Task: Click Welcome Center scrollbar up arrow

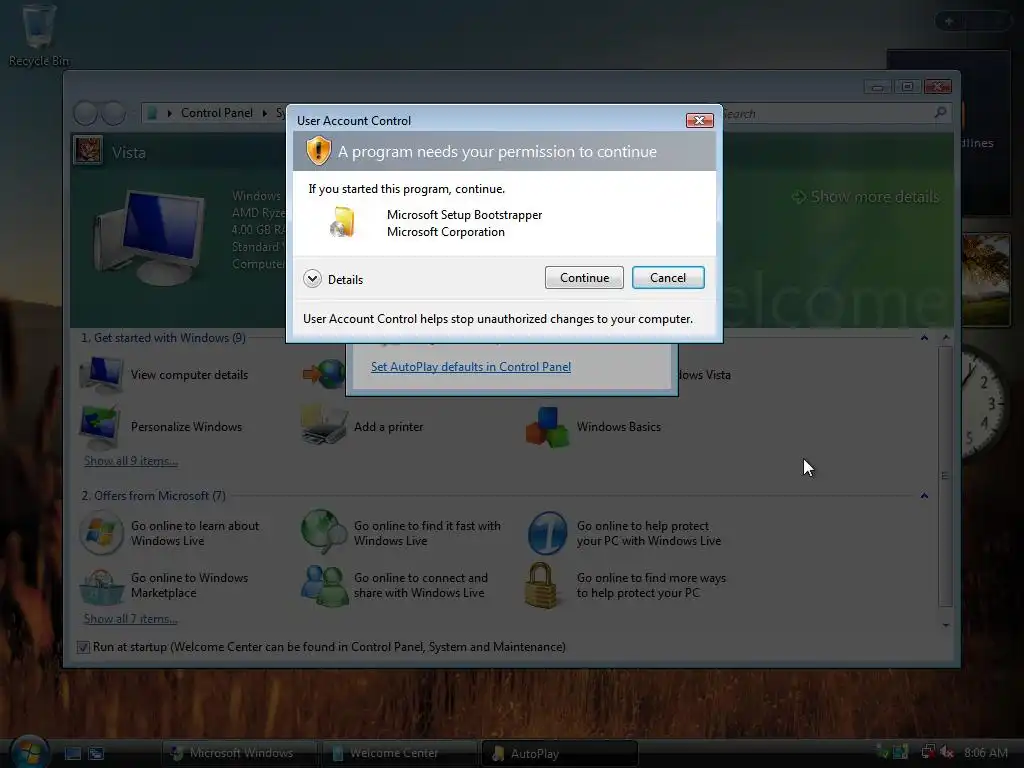Action: (946, 338)
